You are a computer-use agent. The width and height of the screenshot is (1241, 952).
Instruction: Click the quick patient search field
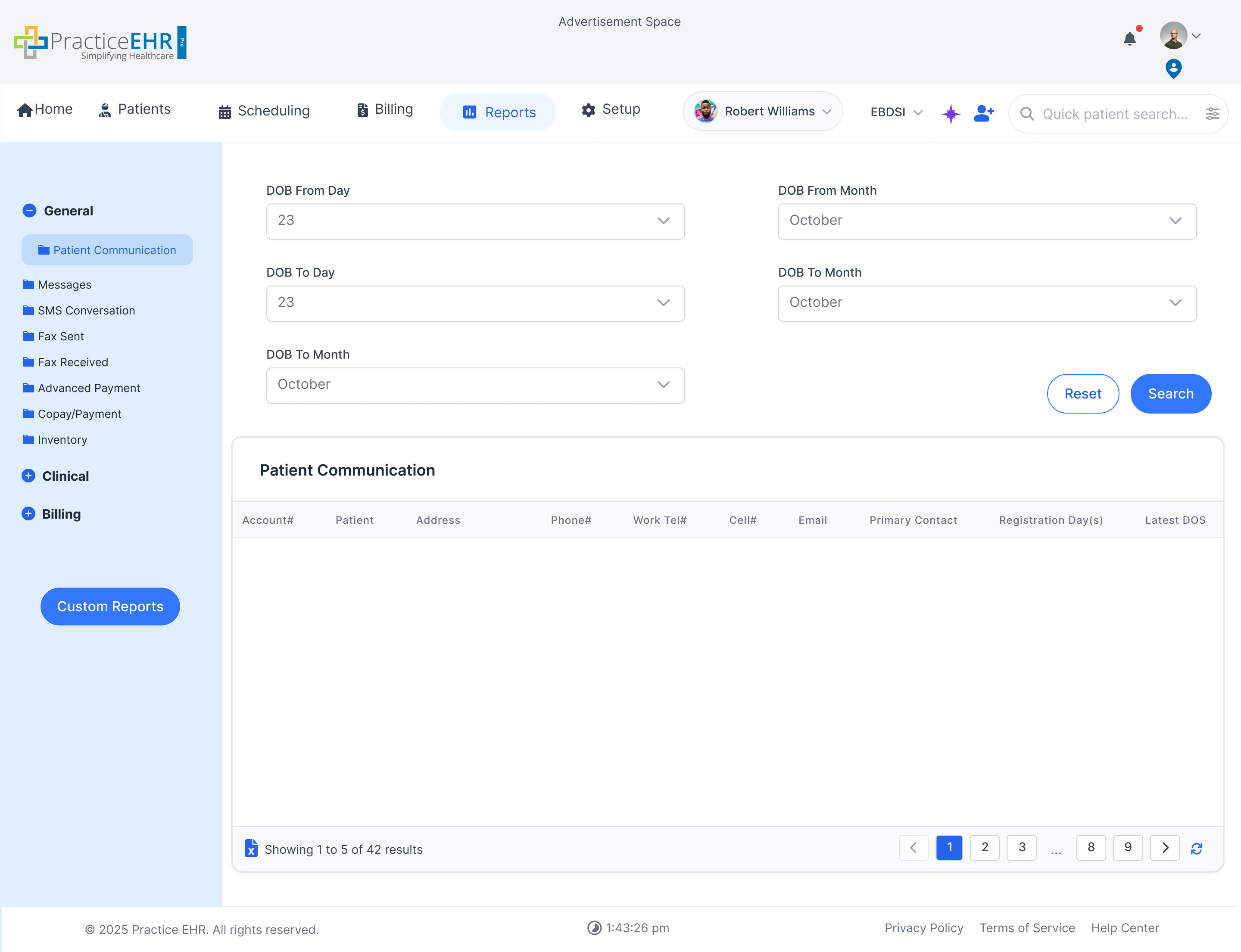[x=1114, y=114]
